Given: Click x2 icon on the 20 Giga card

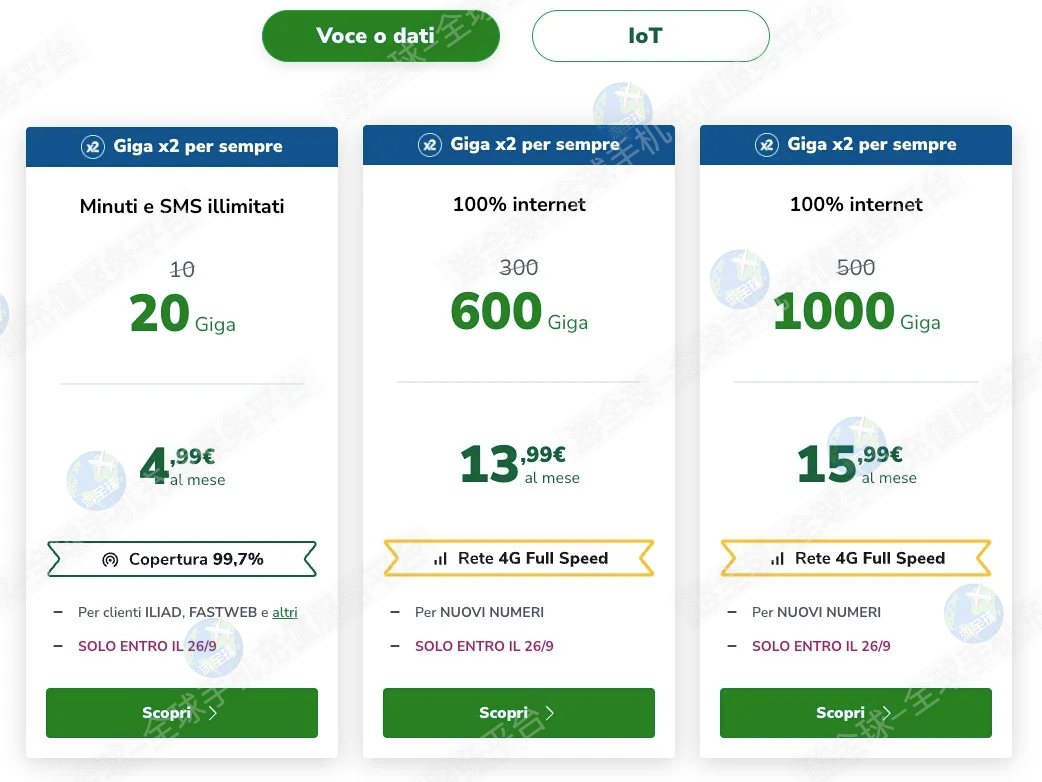Looking at the screenshot, I should [x=92, y=146].
